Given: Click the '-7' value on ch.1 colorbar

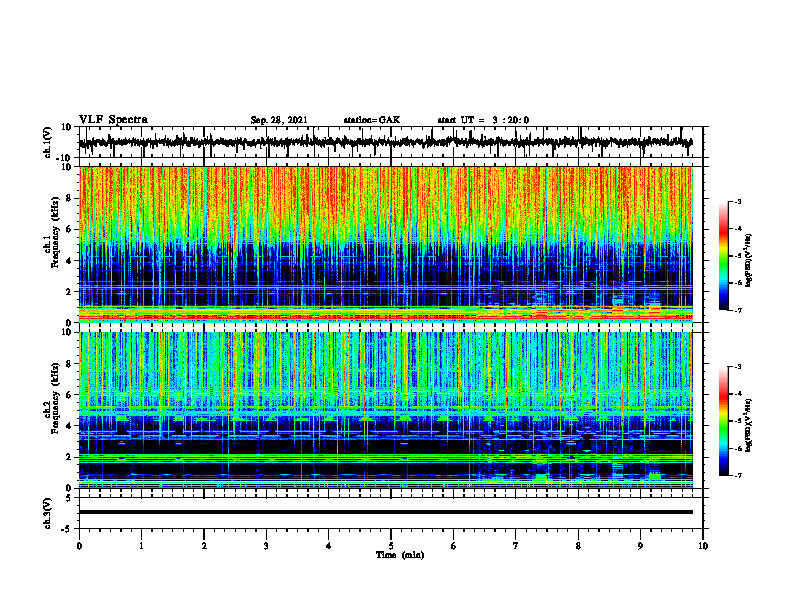Looking at the screenshot, I should coord(738,310).
